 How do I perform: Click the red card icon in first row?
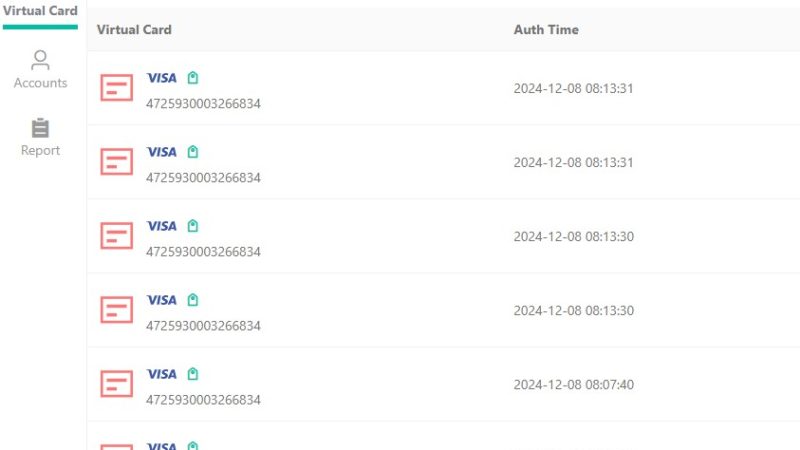(116, 87)
